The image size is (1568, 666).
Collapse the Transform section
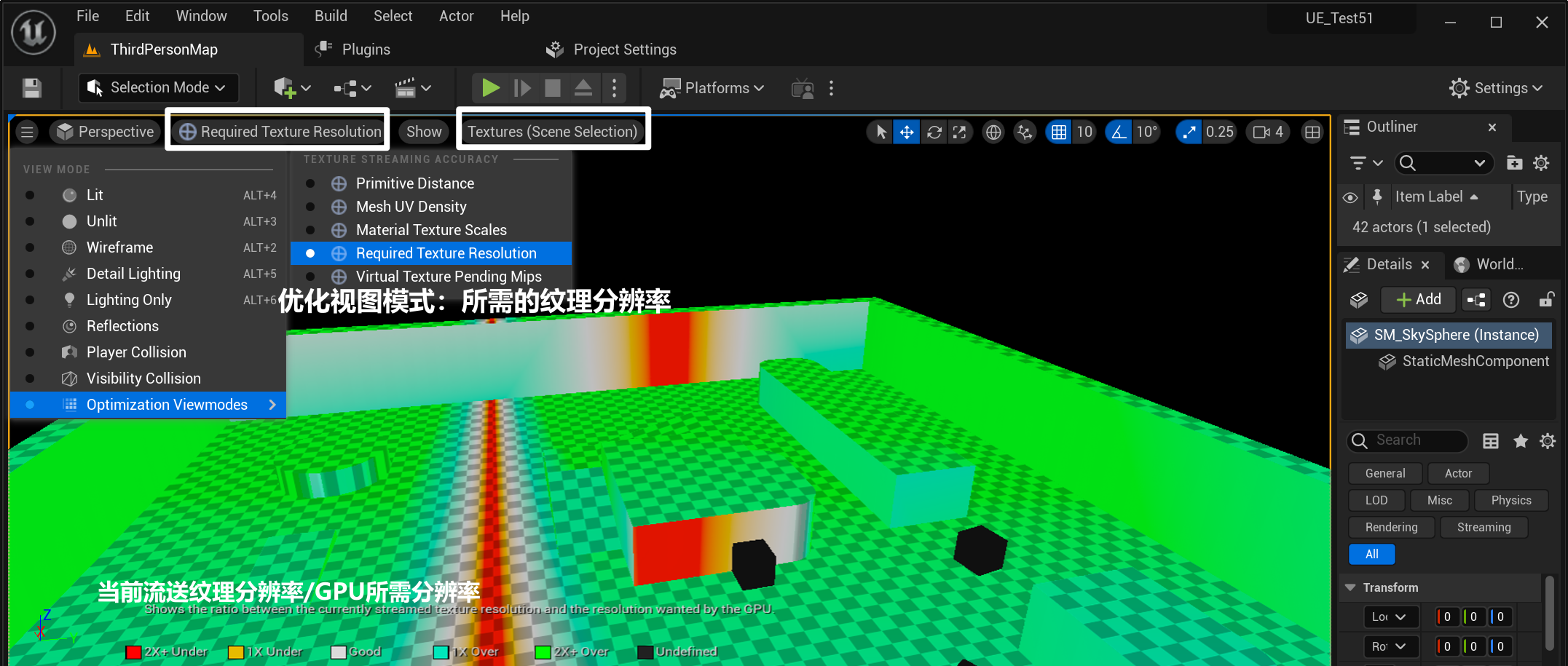click(x=1350, y=587)
